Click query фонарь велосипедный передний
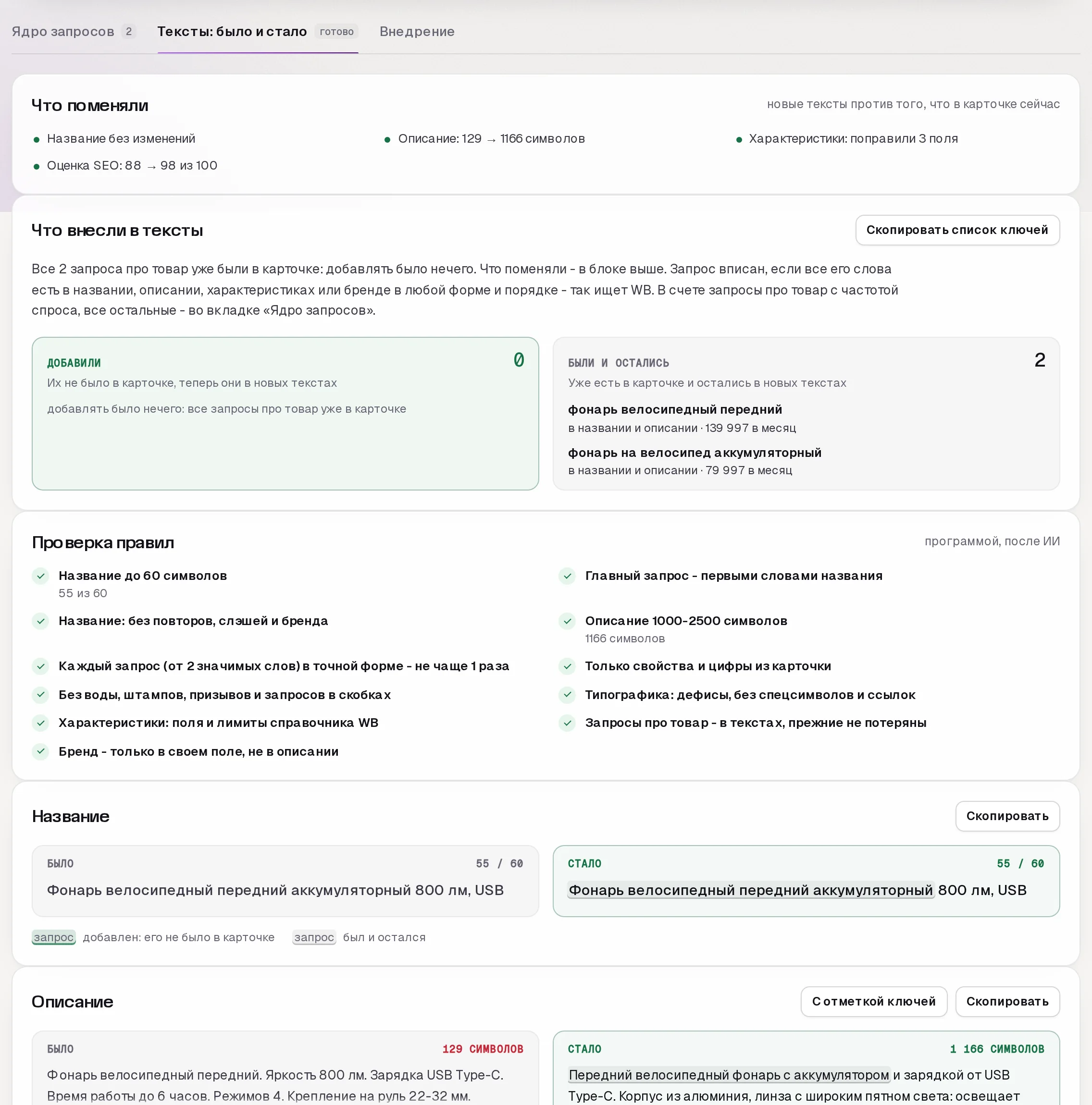This screenshot has width=1092, height=1105. [x=675, y=409]
